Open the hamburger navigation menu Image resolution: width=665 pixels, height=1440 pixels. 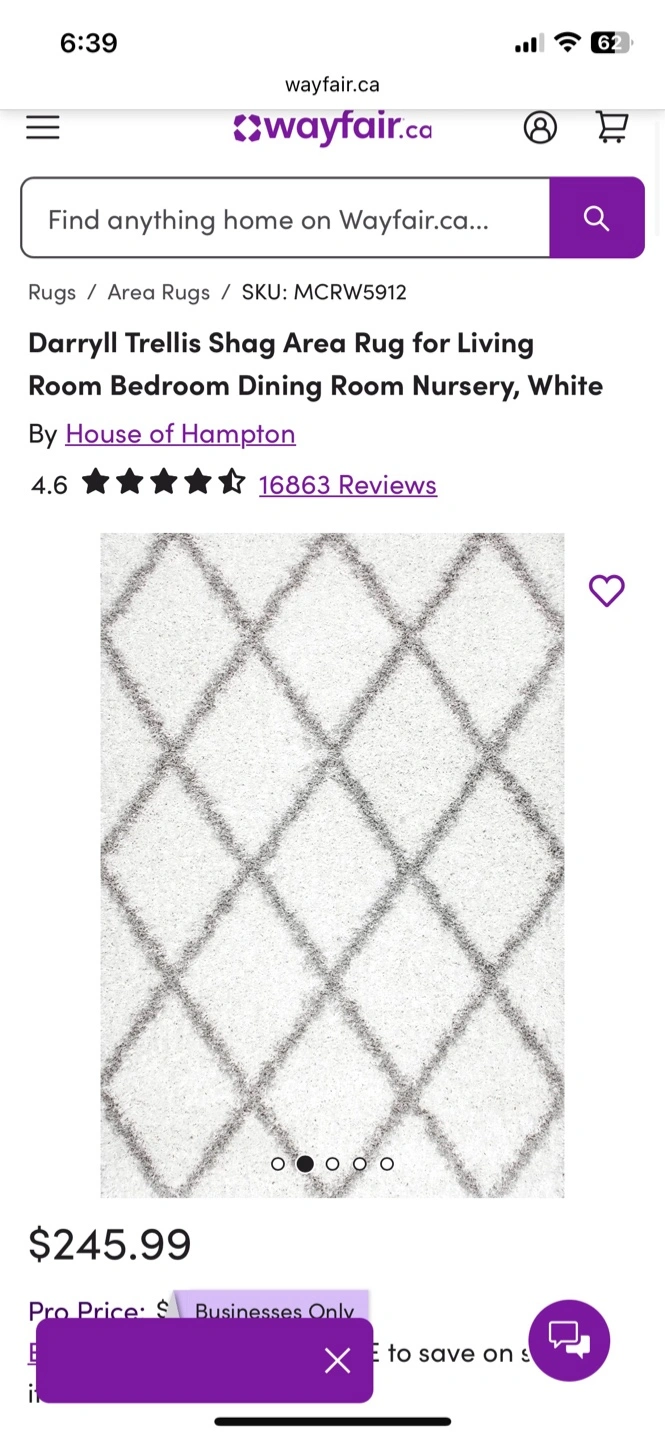[x=43, y=128]
